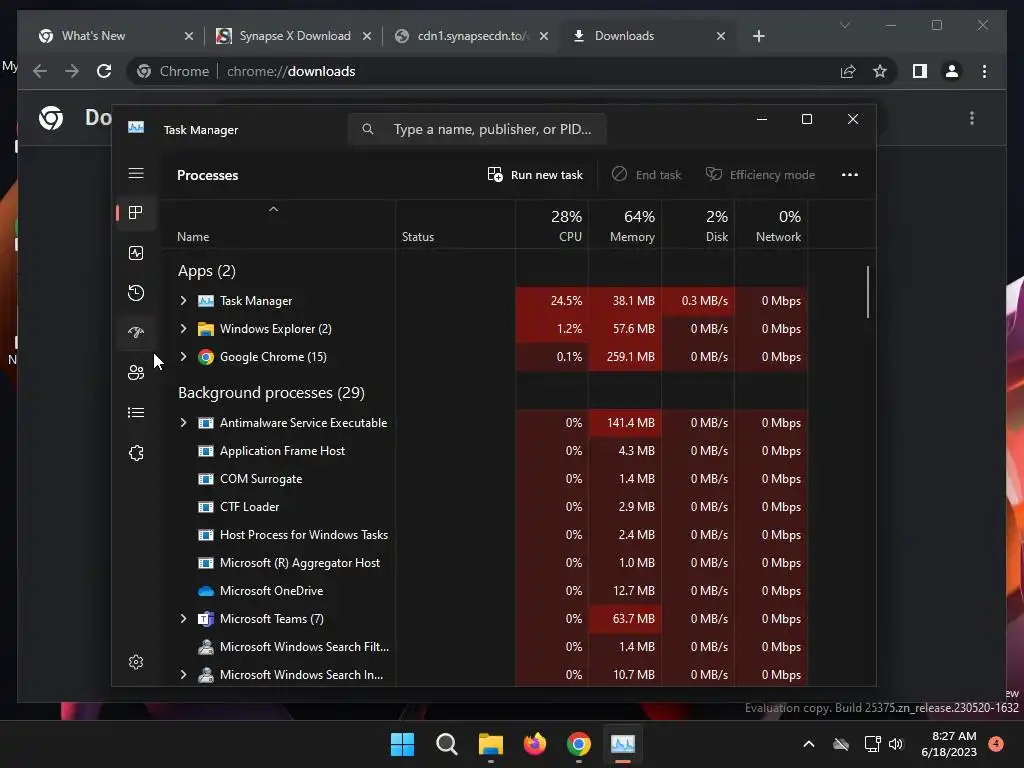Viewport: 1024px width, 768px height.
Task: Expand Microsoft Teams (7) process group
Action: 184,618
